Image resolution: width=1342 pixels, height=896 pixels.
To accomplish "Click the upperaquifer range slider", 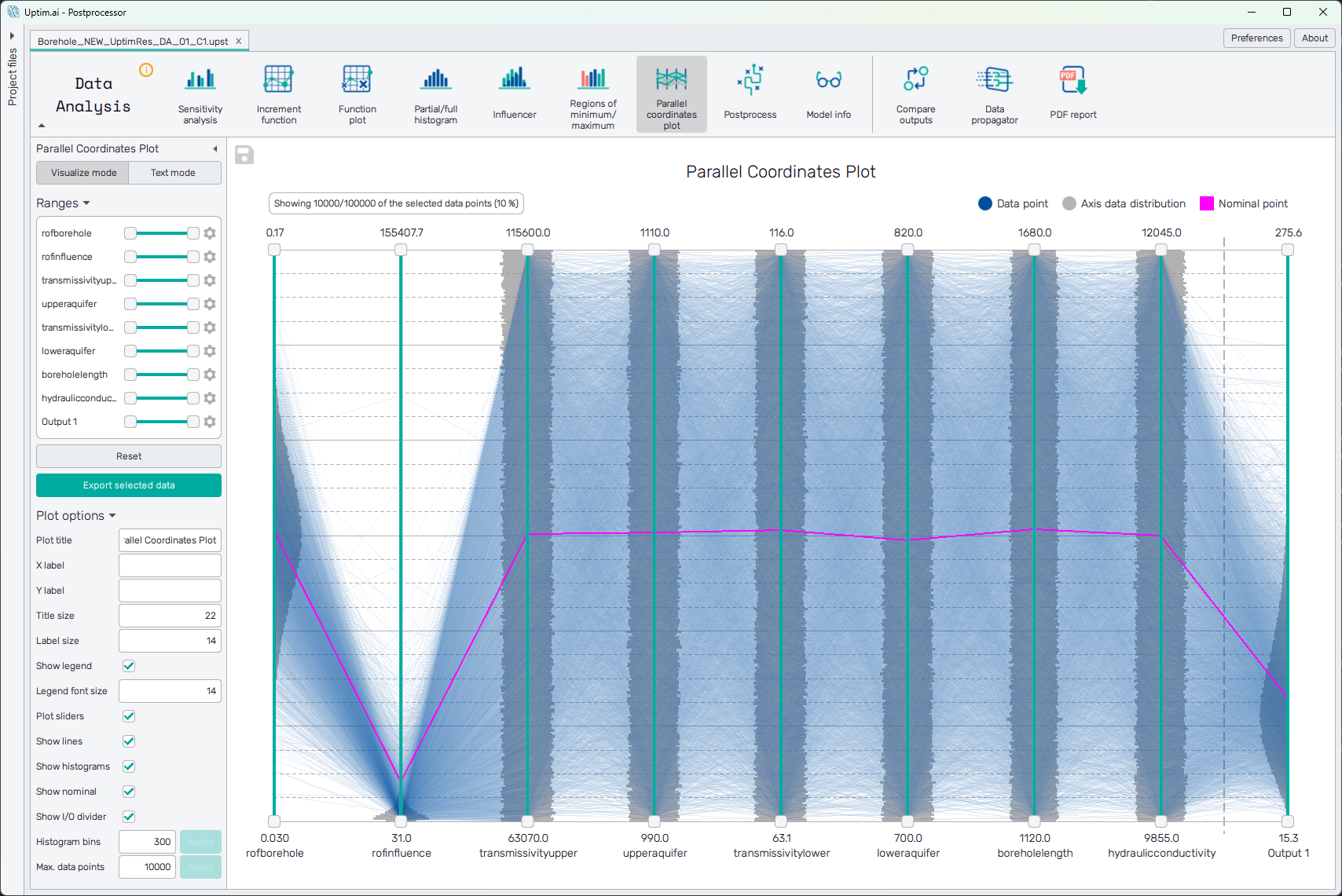I will click(162, 304).
